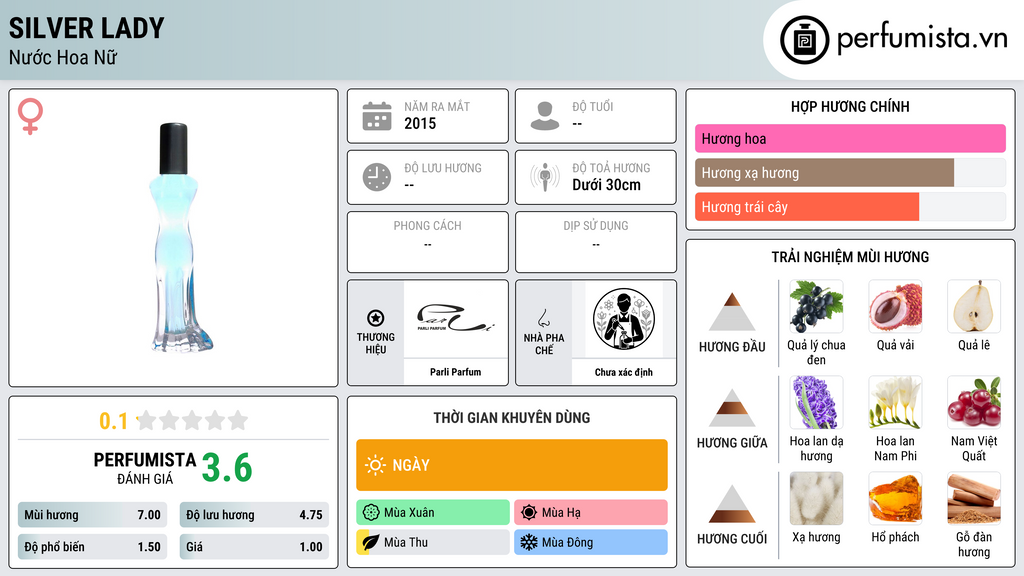Select the Quả lê note image
Viewport: 1024px width, 576px height.
[974, 306]
